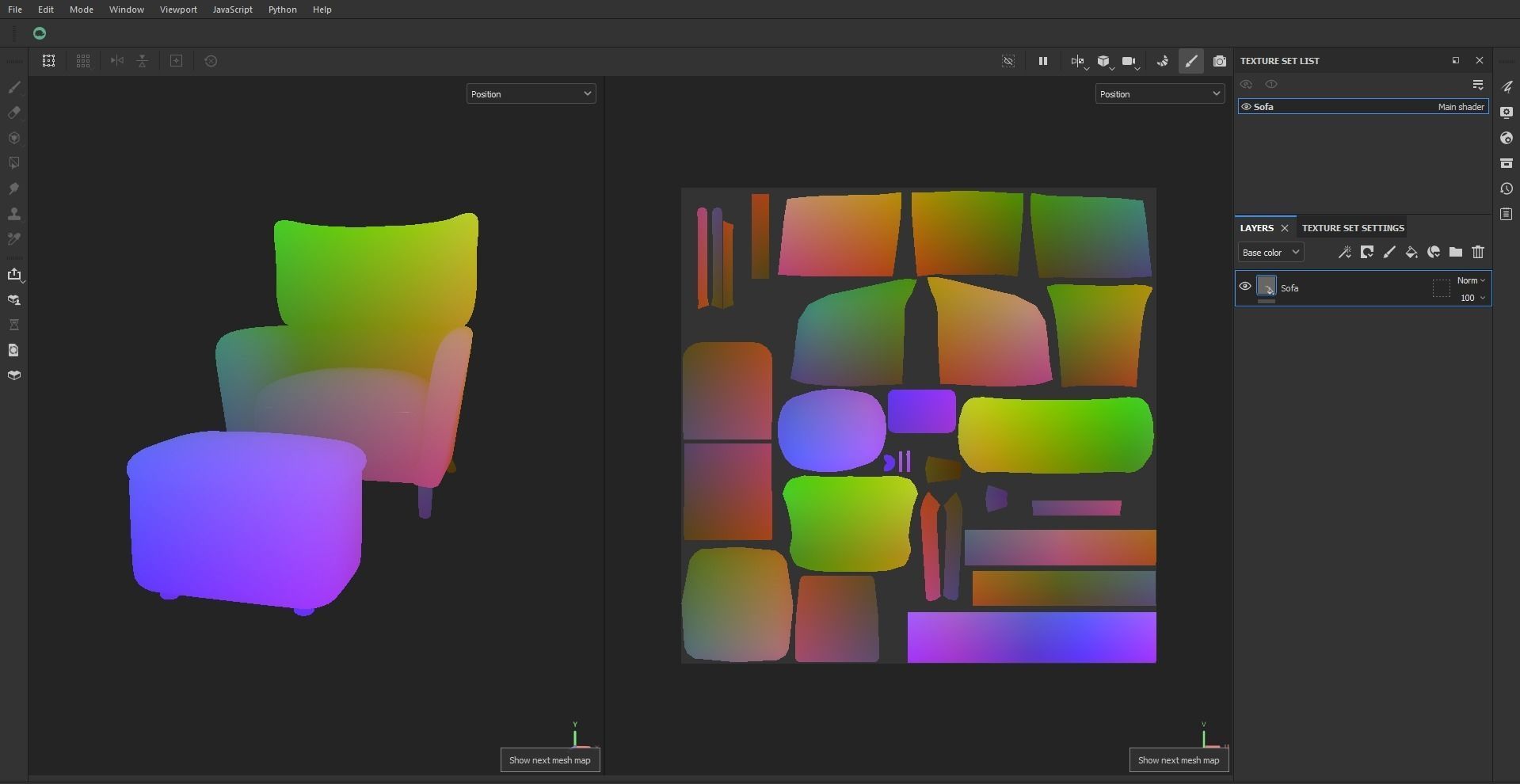Select the Sofa layer thumbnail
1520x784 pixels.
(1267, 286)
